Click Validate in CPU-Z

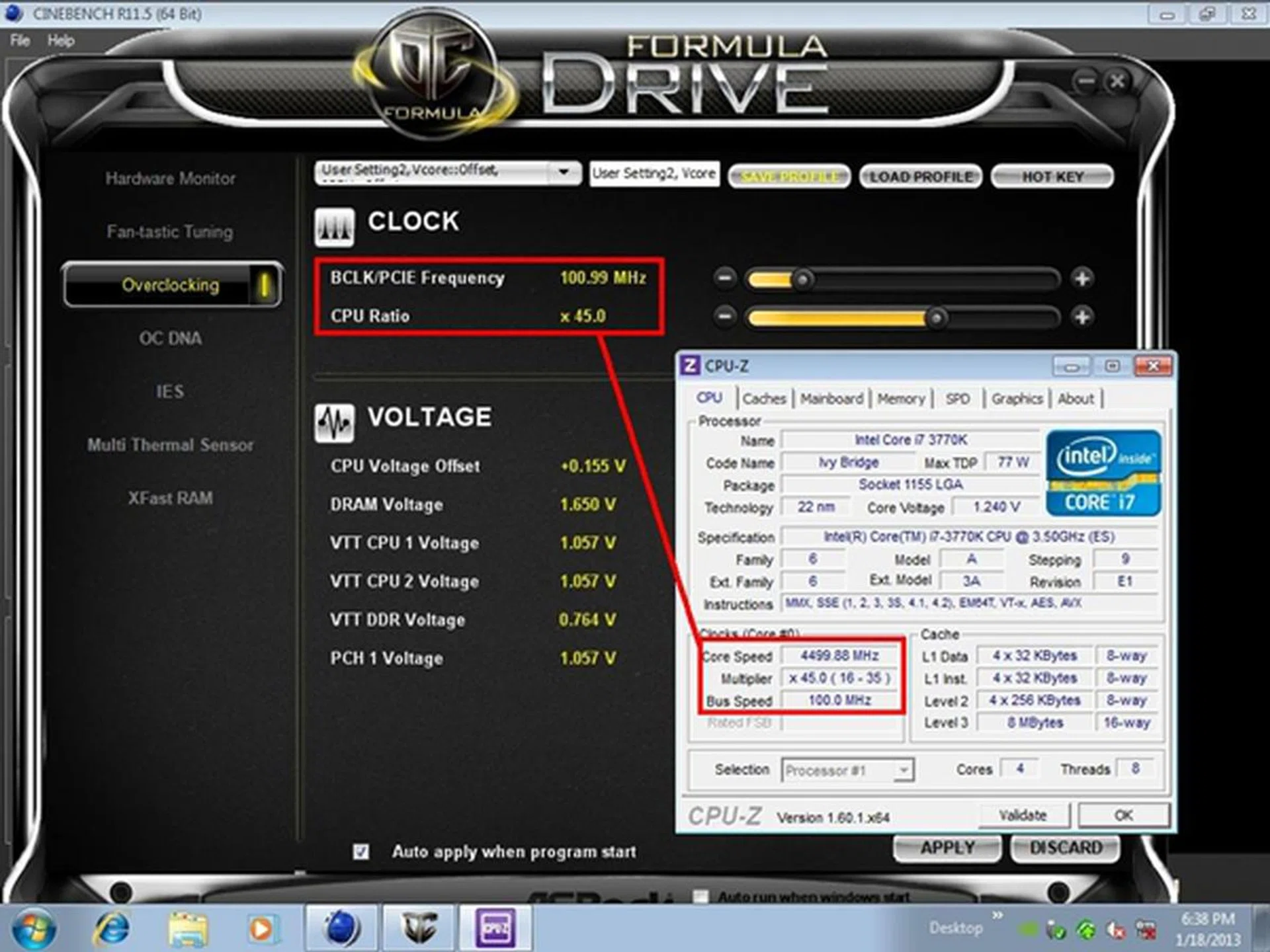(1023, 814)
